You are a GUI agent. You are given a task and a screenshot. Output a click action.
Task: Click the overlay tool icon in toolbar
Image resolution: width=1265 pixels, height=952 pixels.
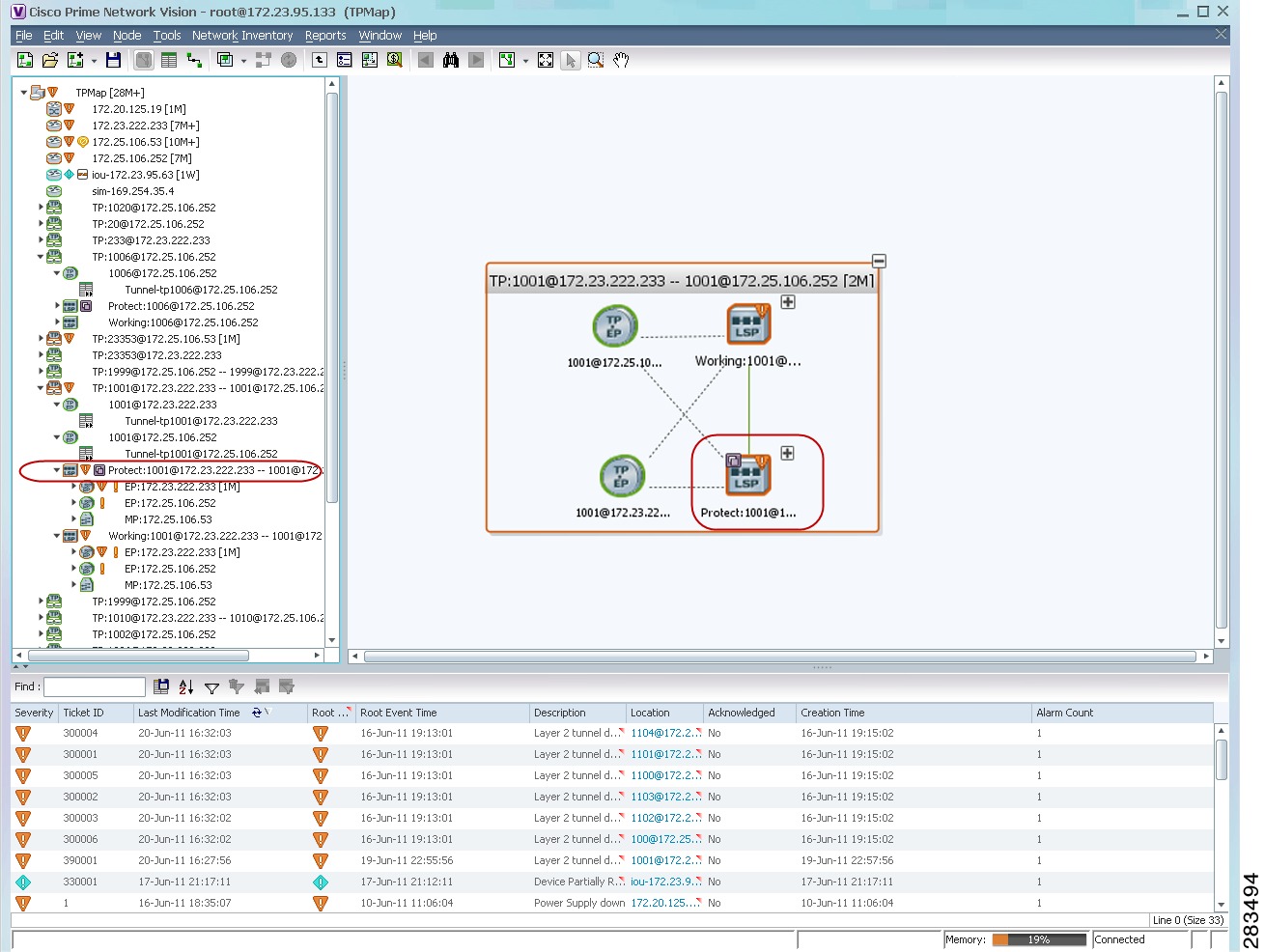click(x=226, y=60)
